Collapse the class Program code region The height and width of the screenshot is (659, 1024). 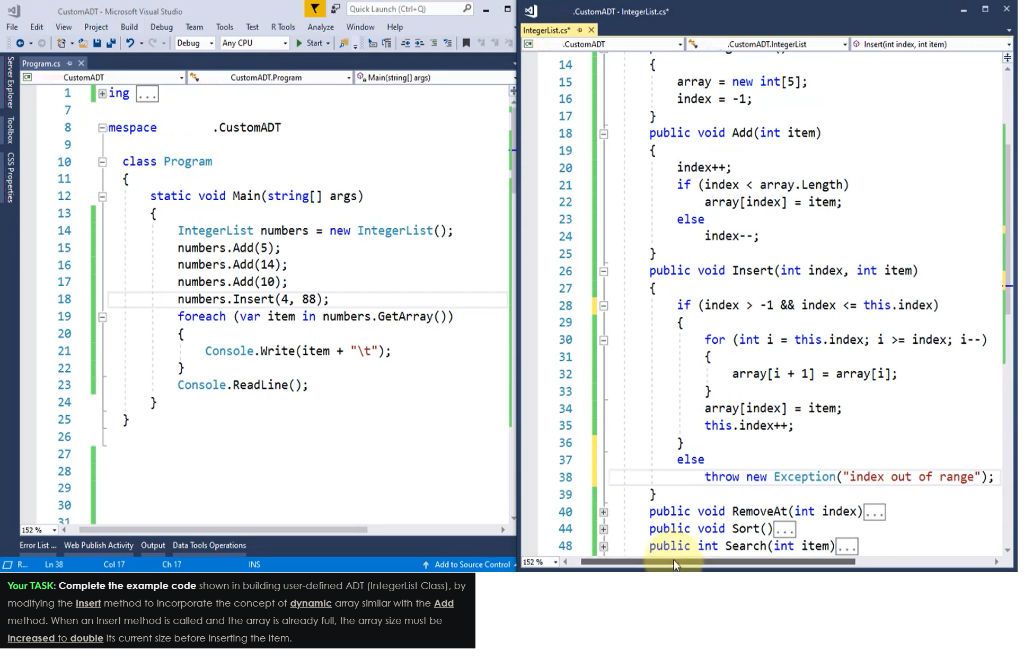coord(104,161)
